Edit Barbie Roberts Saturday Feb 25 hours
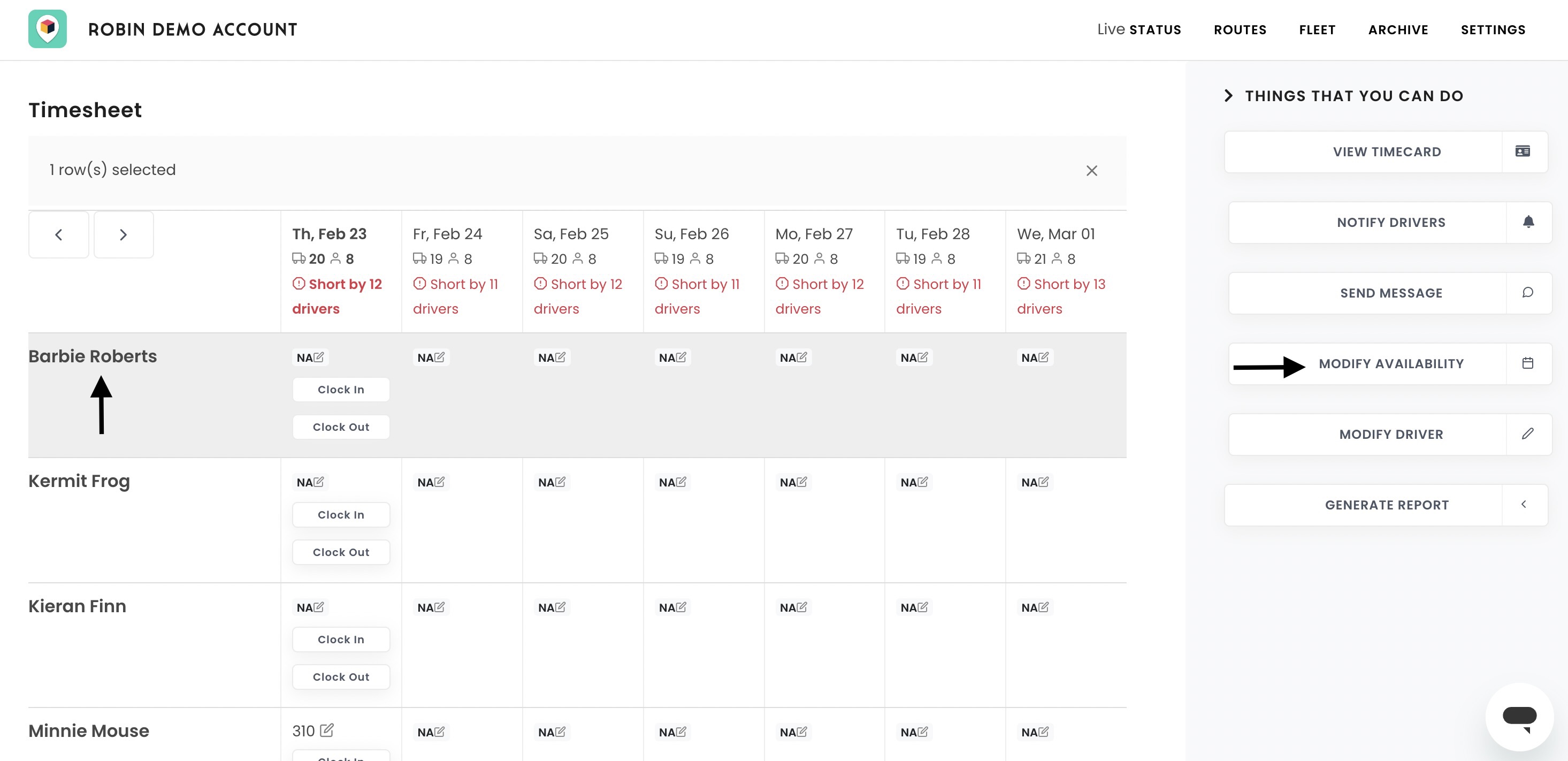 pyautogui.click(x=560, y=357)
